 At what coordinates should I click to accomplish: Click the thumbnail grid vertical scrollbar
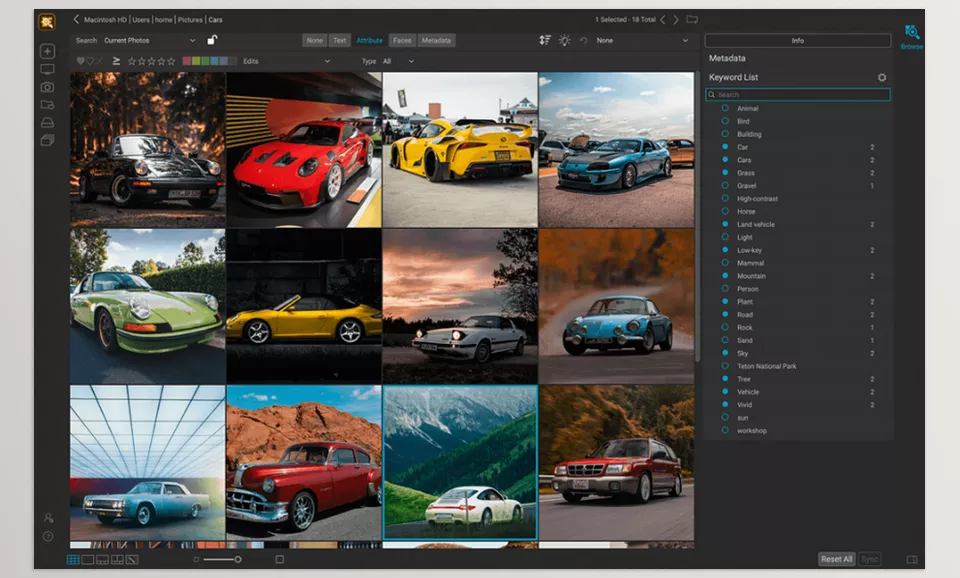coord(697,217)
